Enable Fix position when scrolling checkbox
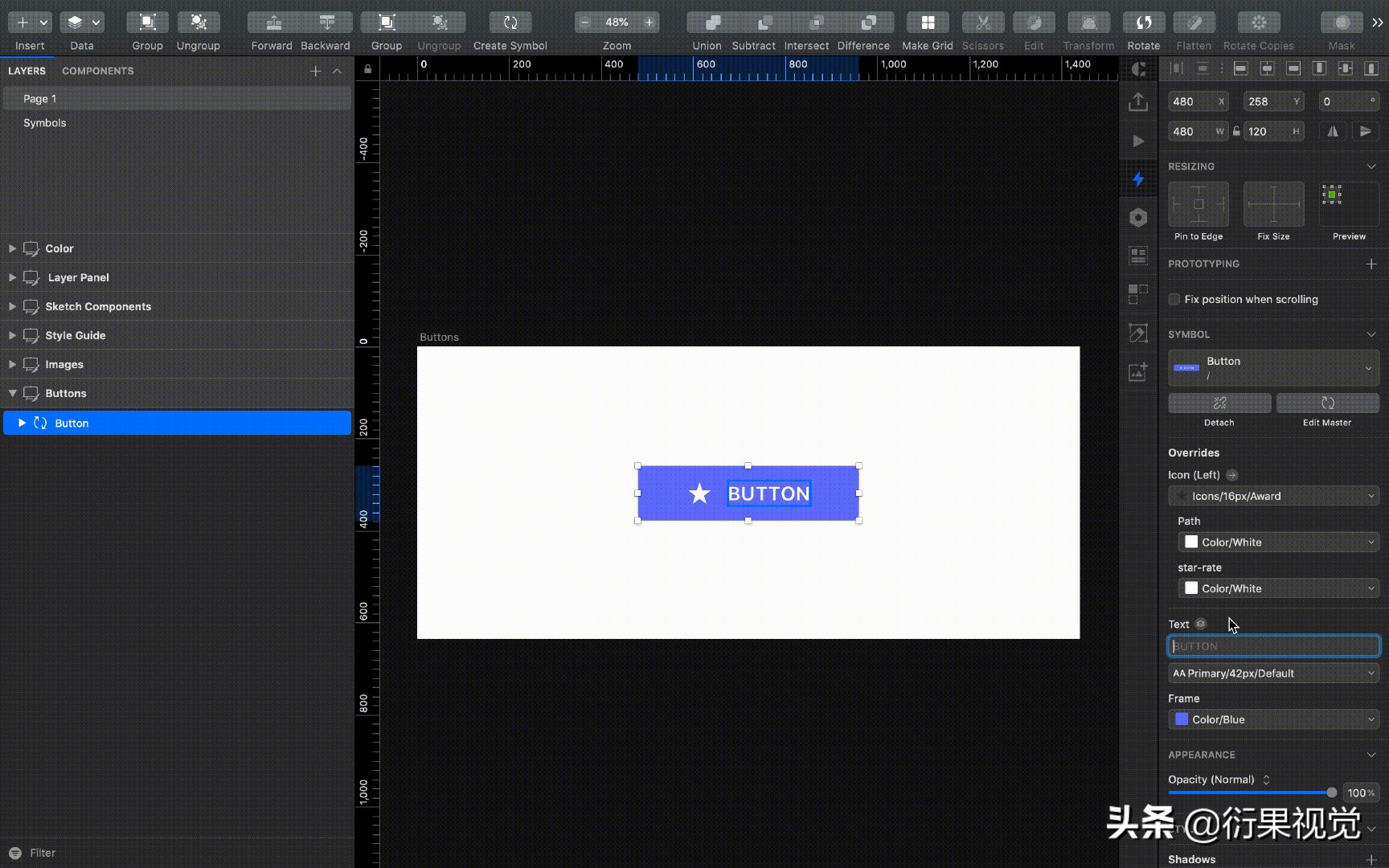Viewport: 1389px width, 868px height. point(1174,299)
